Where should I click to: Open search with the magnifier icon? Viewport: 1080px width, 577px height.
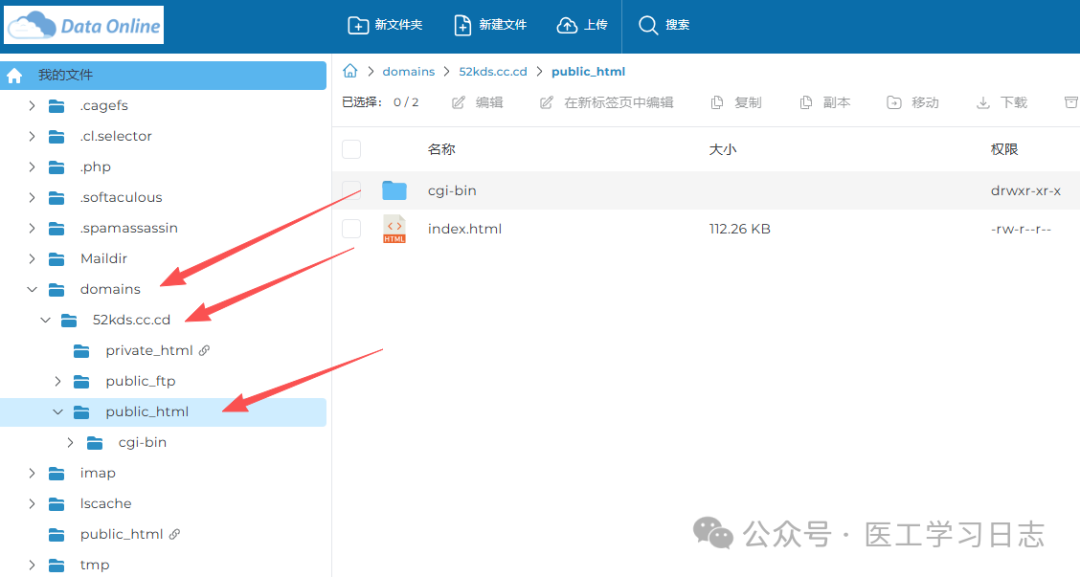pyautogui.click(x=648, y=25)
